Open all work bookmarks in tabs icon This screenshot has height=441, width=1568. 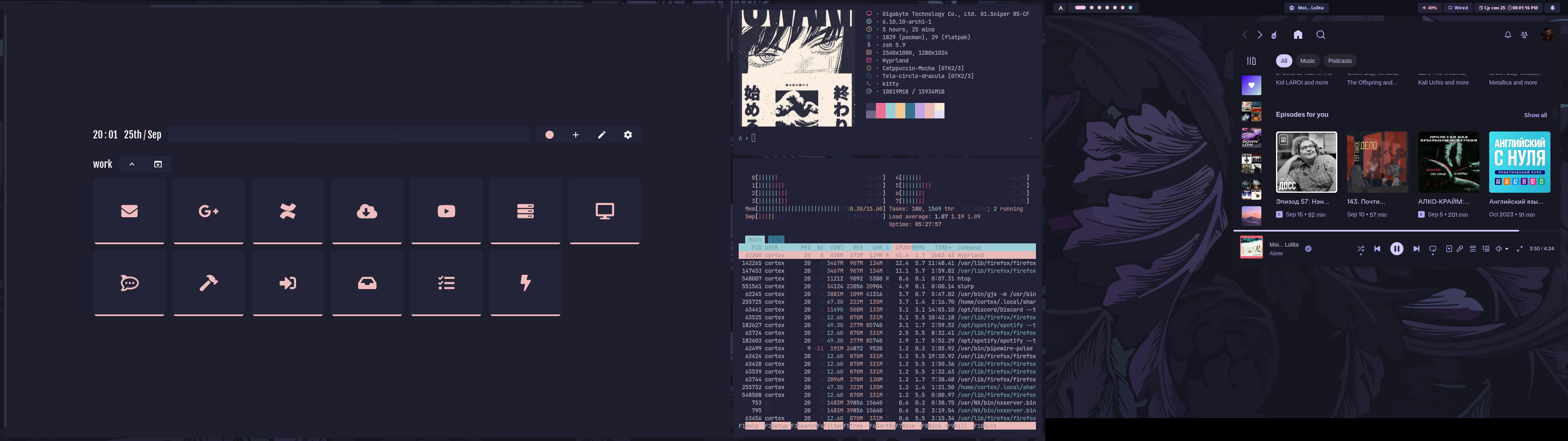(x=158, y=165)
